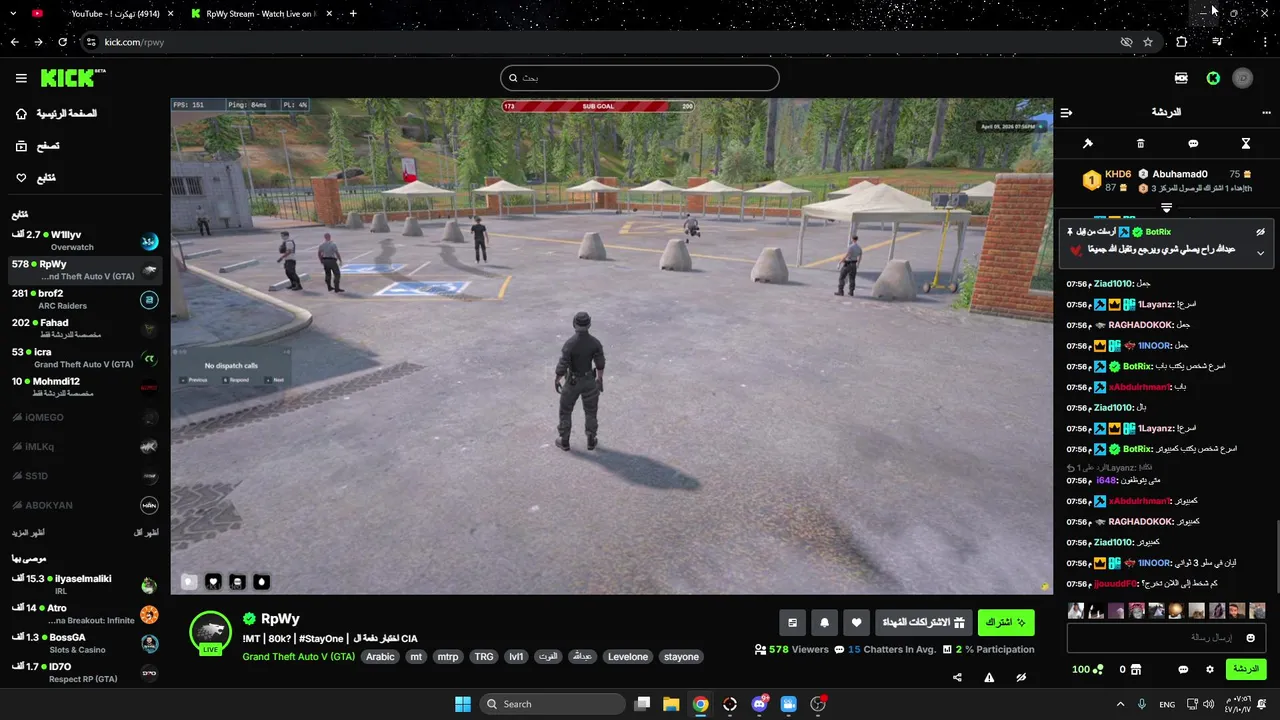The width and height of the screenshot is (1280, 720).
Task: Open the emoji picker in chat
Action: [x=1250, y=638]
